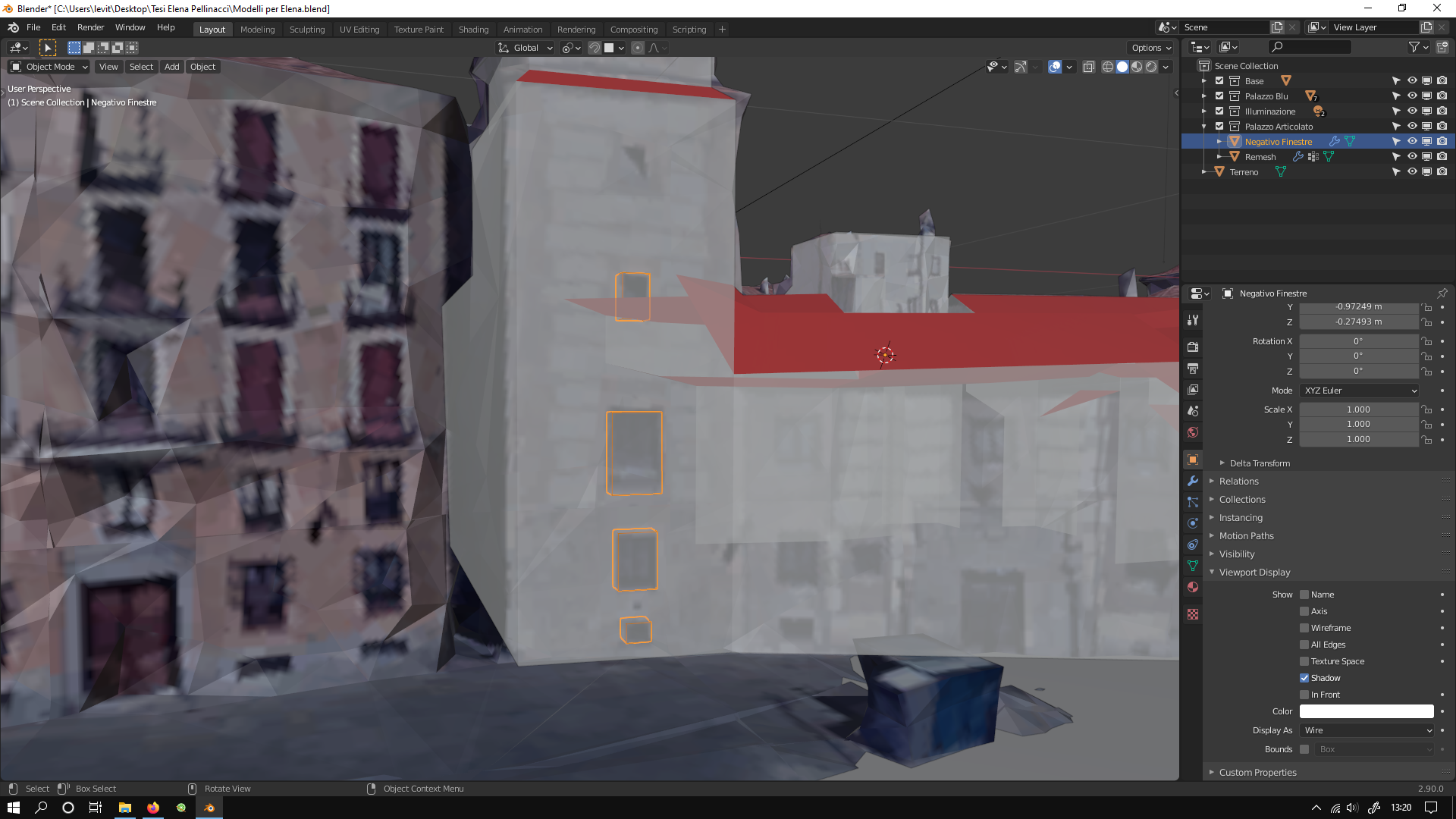
Task: Open the Material properties tab
Action: tap(1193, 587)
